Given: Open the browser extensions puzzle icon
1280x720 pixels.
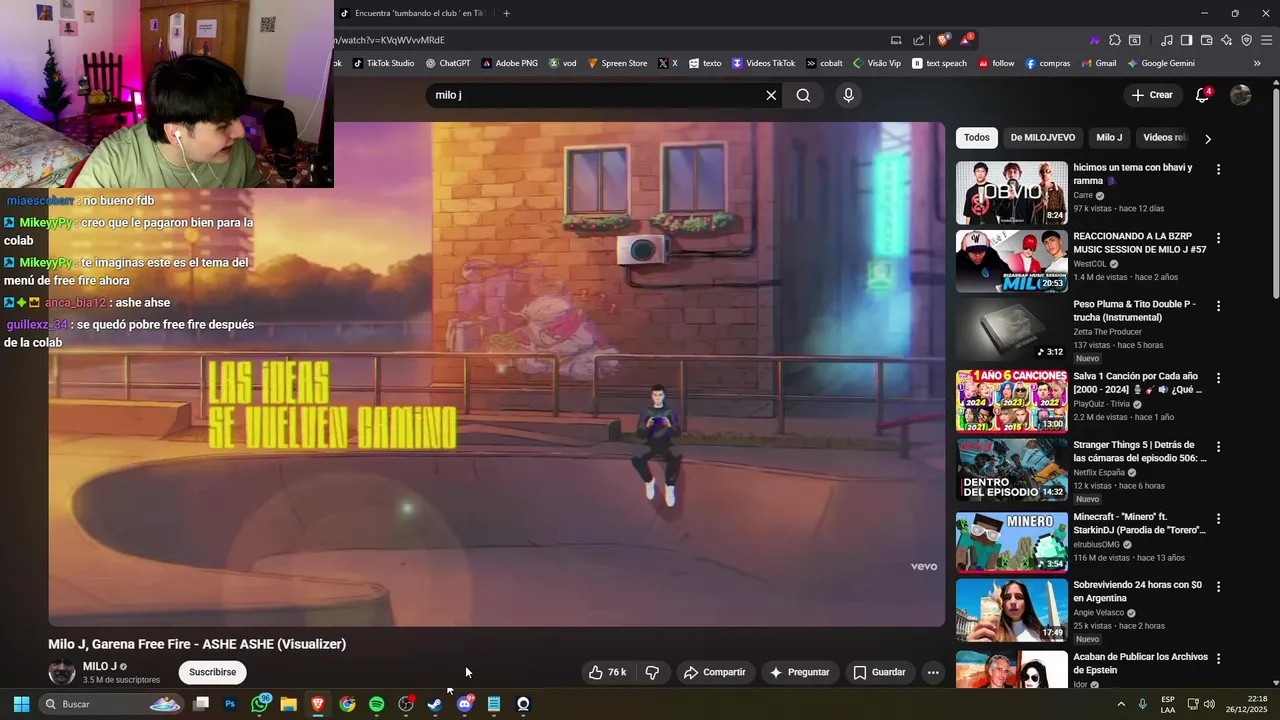Looking at the screenshot, I should [1115, 40].
